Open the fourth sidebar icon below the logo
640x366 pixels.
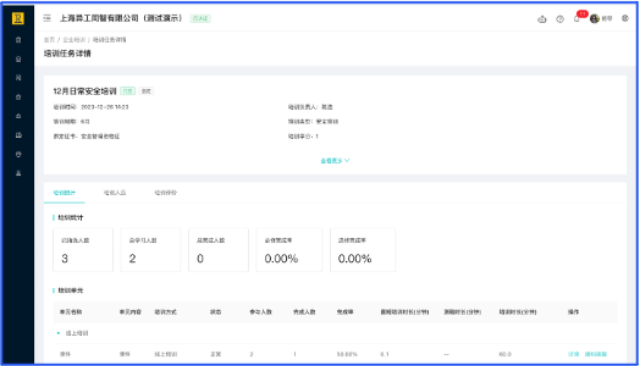(18, 97)
